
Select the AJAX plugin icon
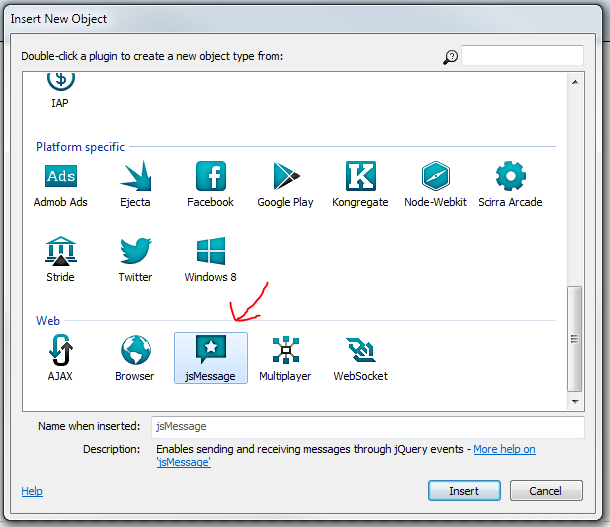coord(61,351)
